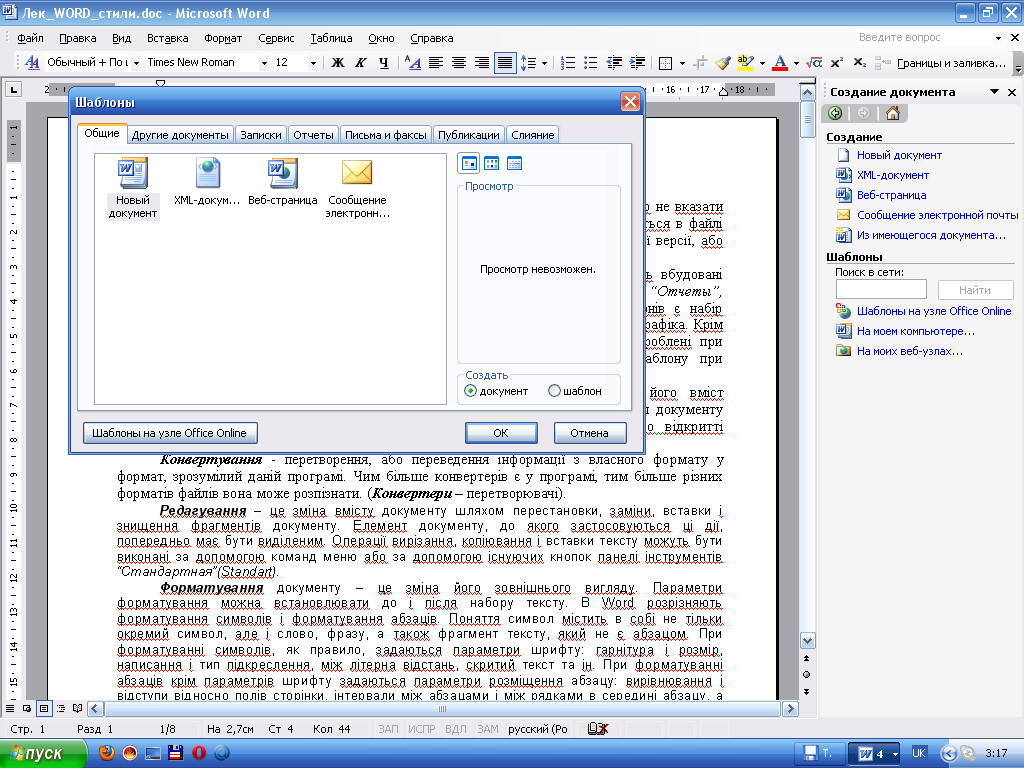
Task: Toggle ЗАП macro recording in status bar
Action: click(x=388, y=729)
